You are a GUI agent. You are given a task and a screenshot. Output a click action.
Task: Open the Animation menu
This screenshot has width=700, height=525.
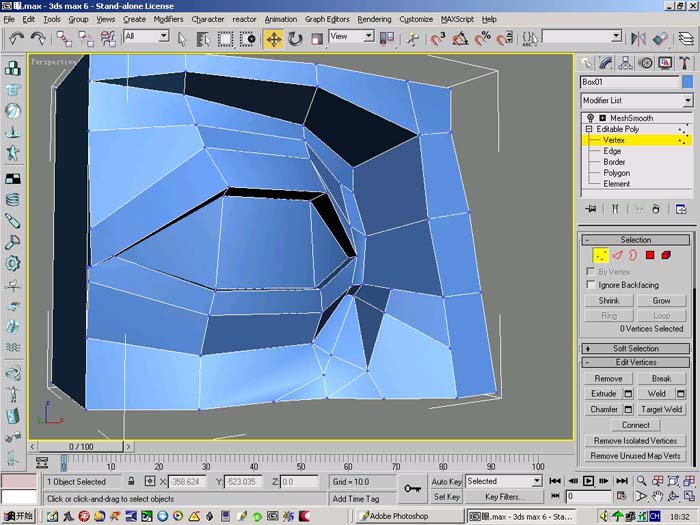pyautogui.click(x=280, y=19)
